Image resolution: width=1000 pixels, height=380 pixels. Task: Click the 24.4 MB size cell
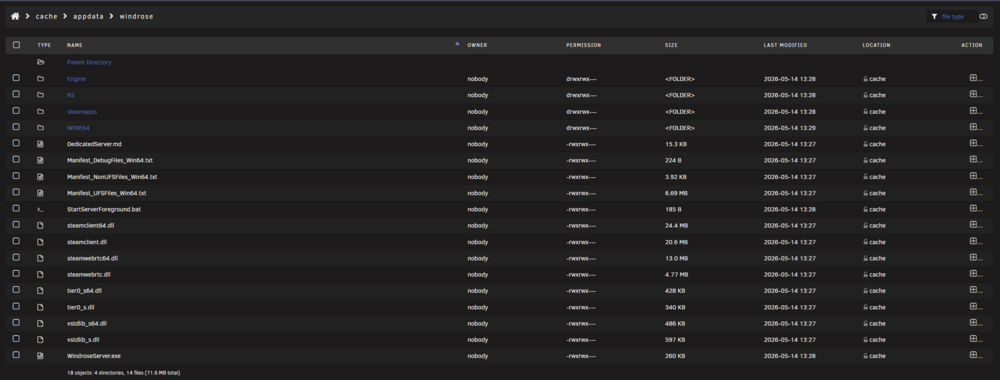(x=676, y=226)
